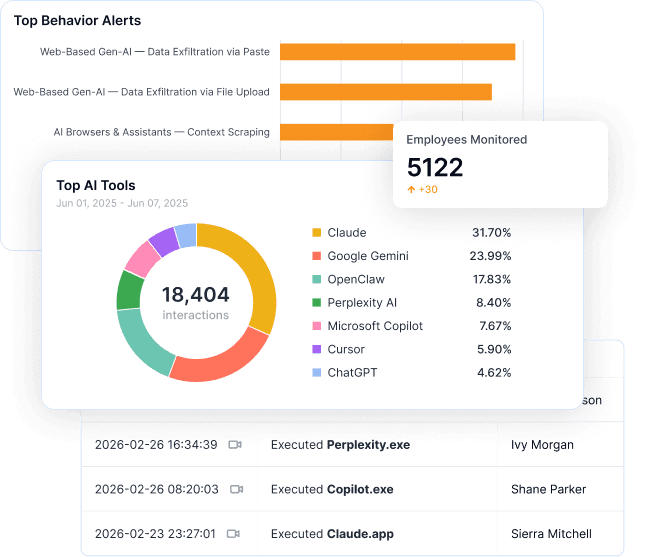Select the Data Exfiltration via Paste bar
The width and height of the screenshot is (648, 557).
pos(397,52)
